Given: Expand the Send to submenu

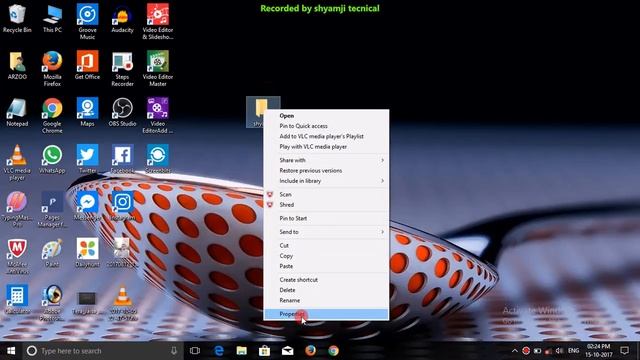Looking at the screenshot, I should click(x=326, y=232).
